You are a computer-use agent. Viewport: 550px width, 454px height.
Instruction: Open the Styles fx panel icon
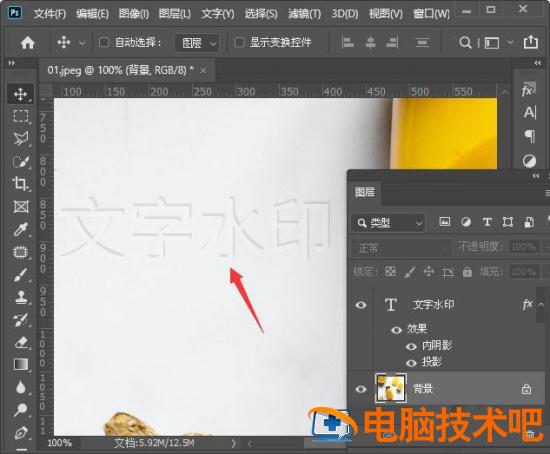coord(529,90)
